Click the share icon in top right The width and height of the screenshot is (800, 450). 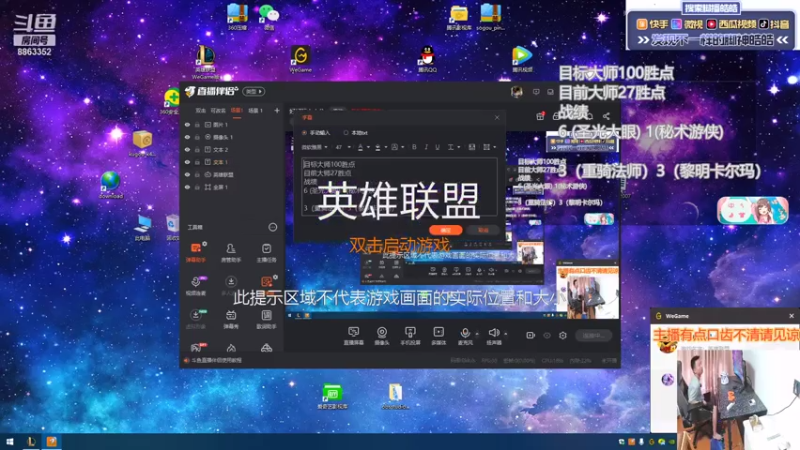point(606,116)
